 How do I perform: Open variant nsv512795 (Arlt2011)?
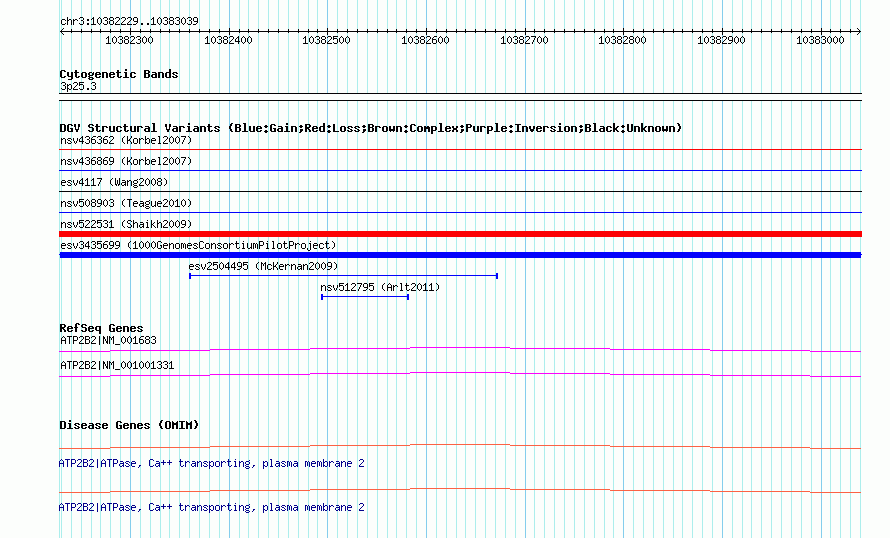(x=380, y=287)
